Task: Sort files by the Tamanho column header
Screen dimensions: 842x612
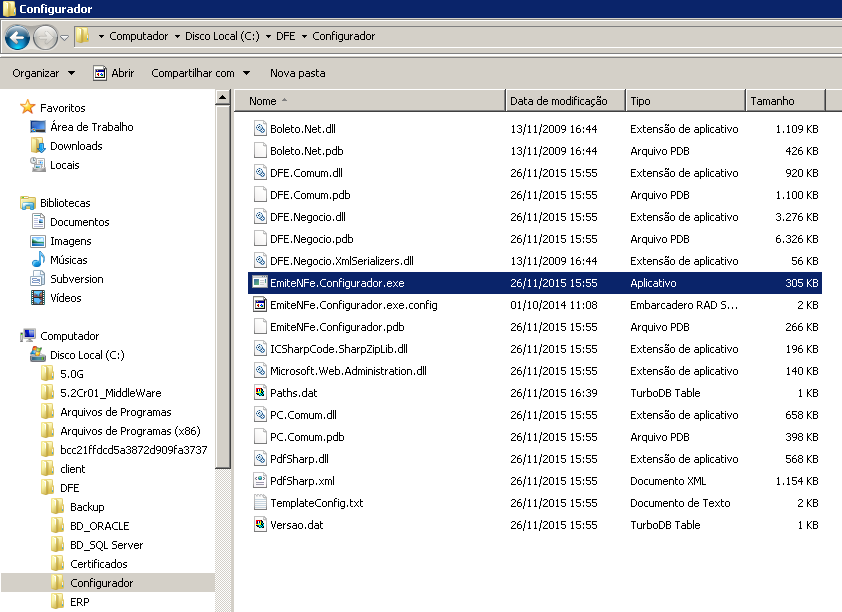Action: coord(785,100)
